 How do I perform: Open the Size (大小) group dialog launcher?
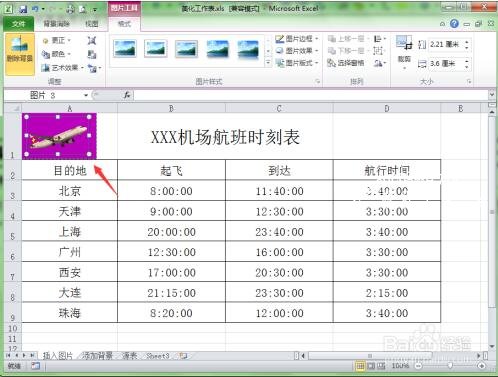(x=469, y=81)
